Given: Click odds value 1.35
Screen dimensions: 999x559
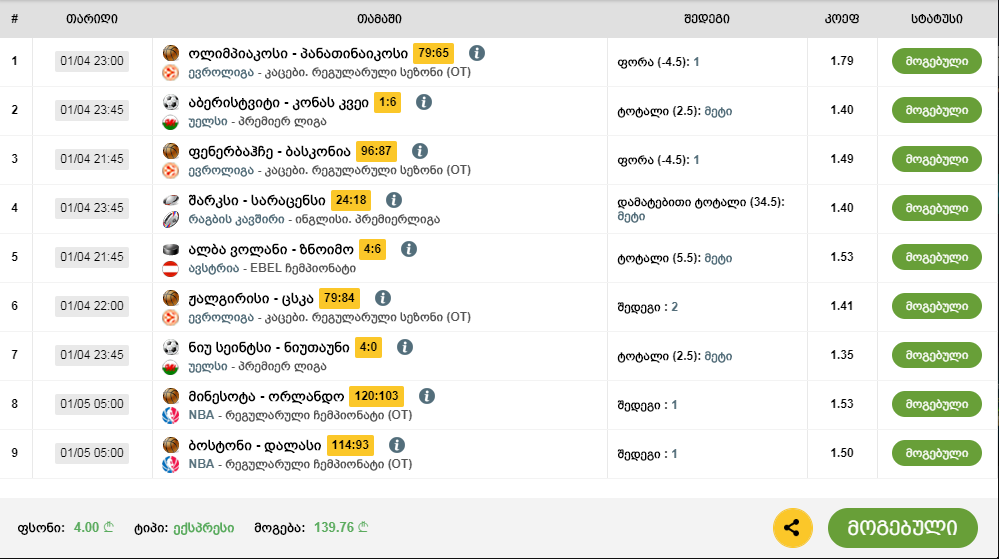Looking at the screenshot, I should (x=842, y=355).
